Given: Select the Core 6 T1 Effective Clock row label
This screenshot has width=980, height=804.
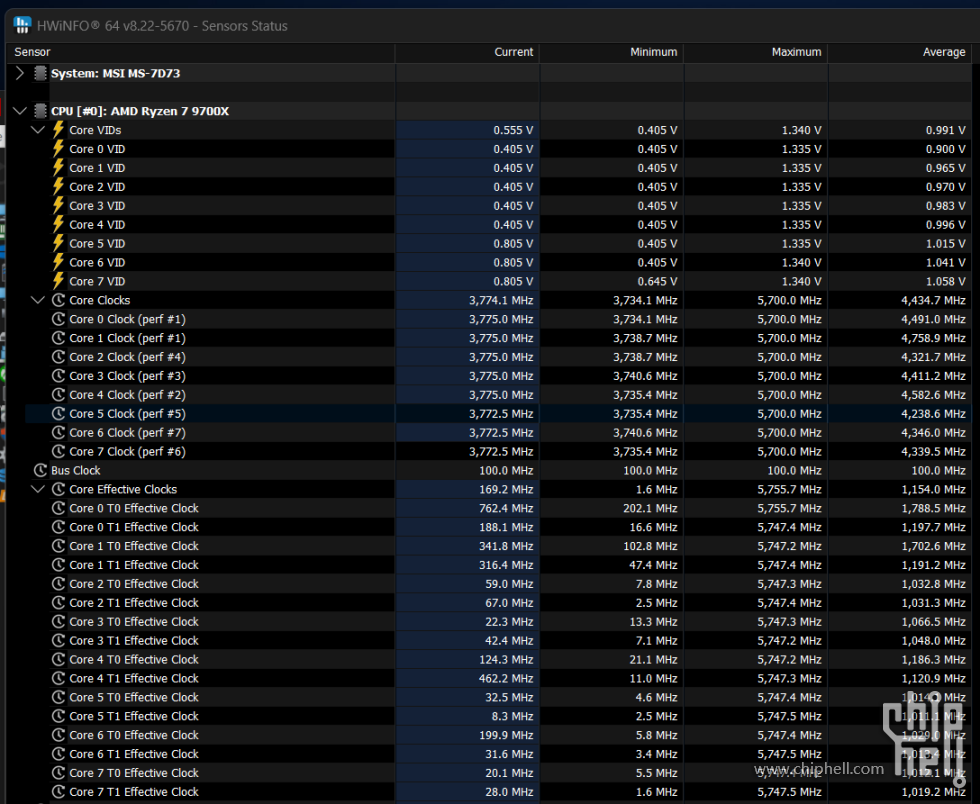Looking at the screenshot, I should (134, 754).
